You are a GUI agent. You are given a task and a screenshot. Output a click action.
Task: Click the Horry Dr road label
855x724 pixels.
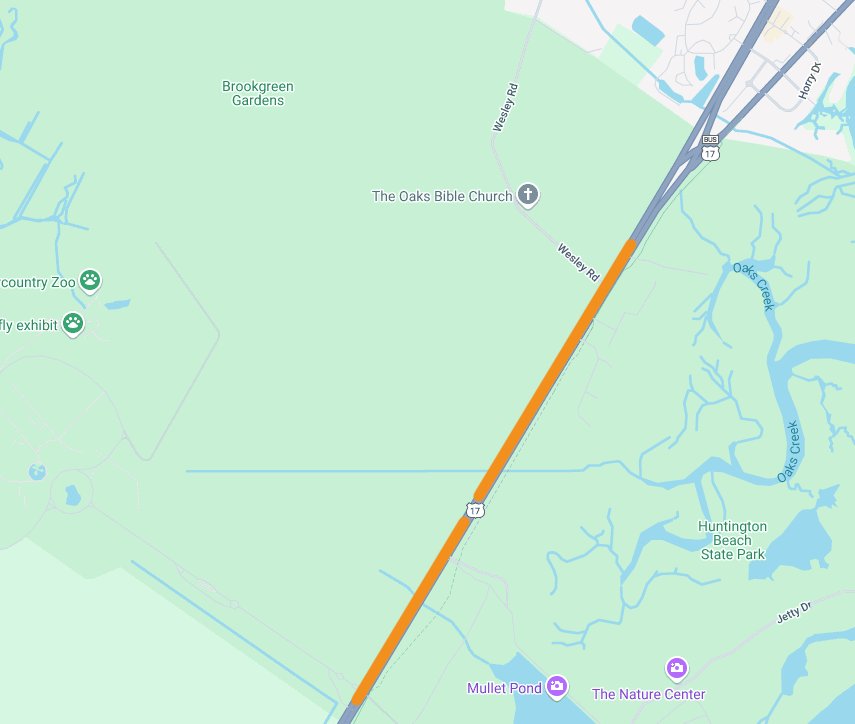pos(810,81)
